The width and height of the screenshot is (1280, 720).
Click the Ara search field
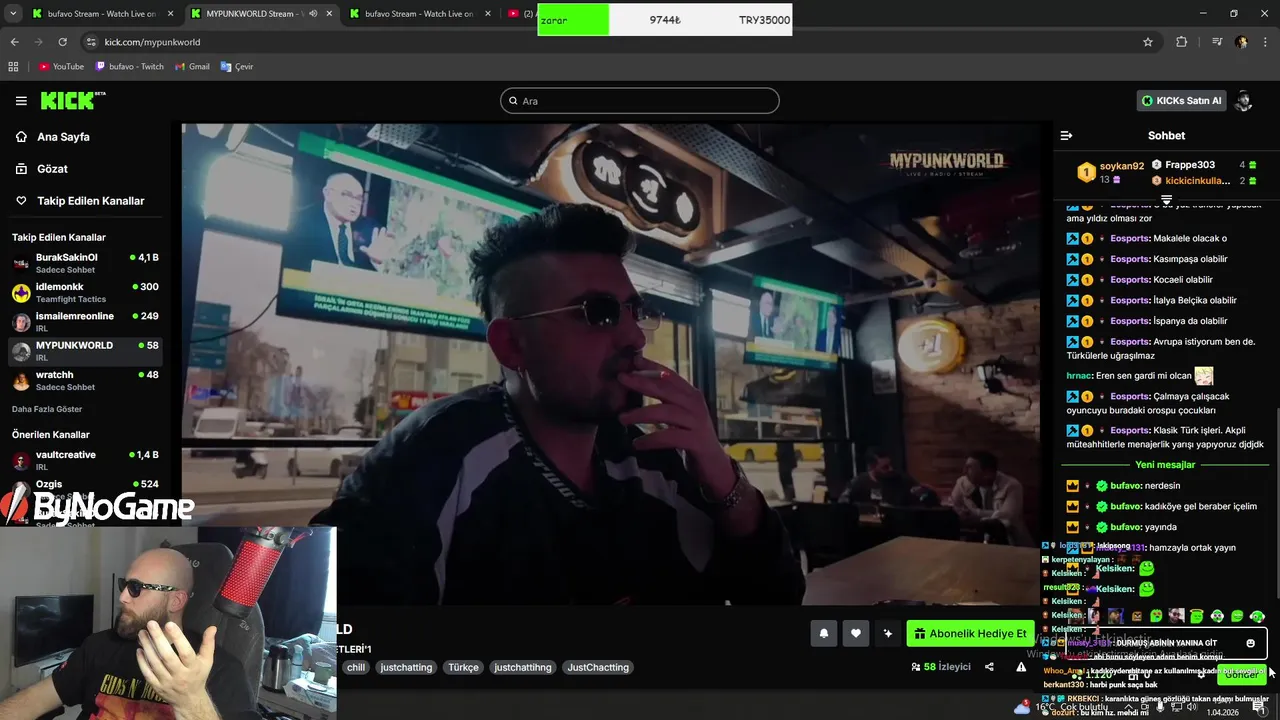point(640,101)
